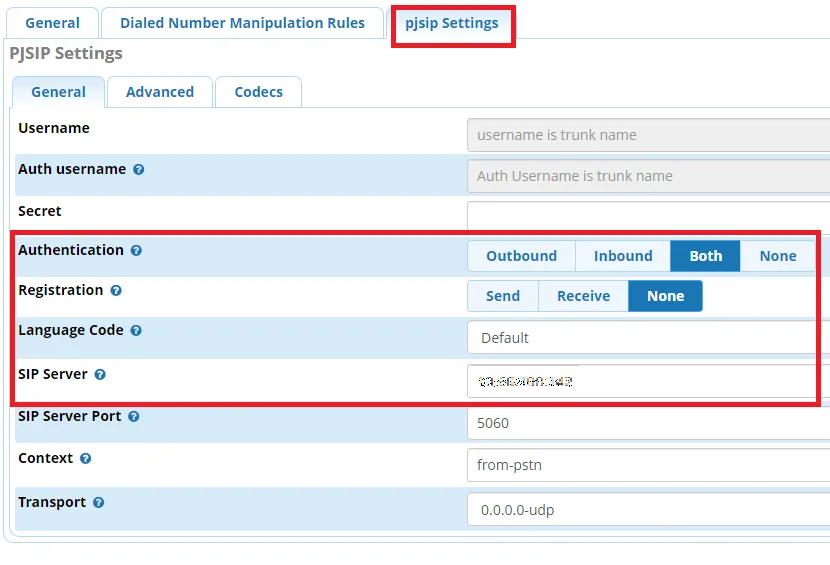Image resolution: width=830 pixels, height=565 pixels.
Task: Open help icon for Auth username
Action: pyautogui.click(x=139, y=169)
